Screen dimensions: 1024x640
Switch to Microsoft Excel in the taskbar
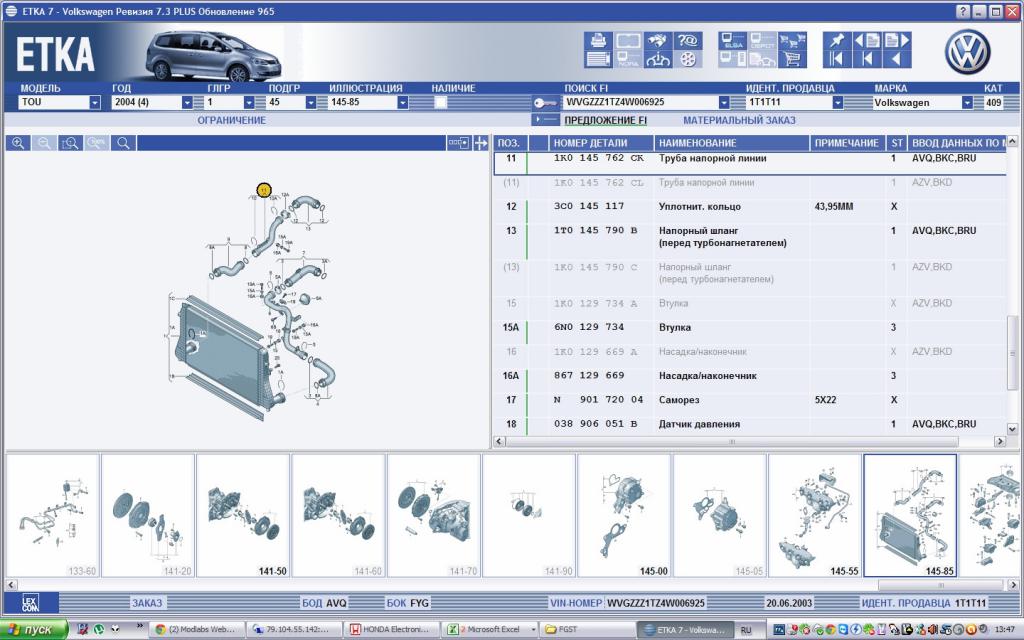click(x=490, y=630)
